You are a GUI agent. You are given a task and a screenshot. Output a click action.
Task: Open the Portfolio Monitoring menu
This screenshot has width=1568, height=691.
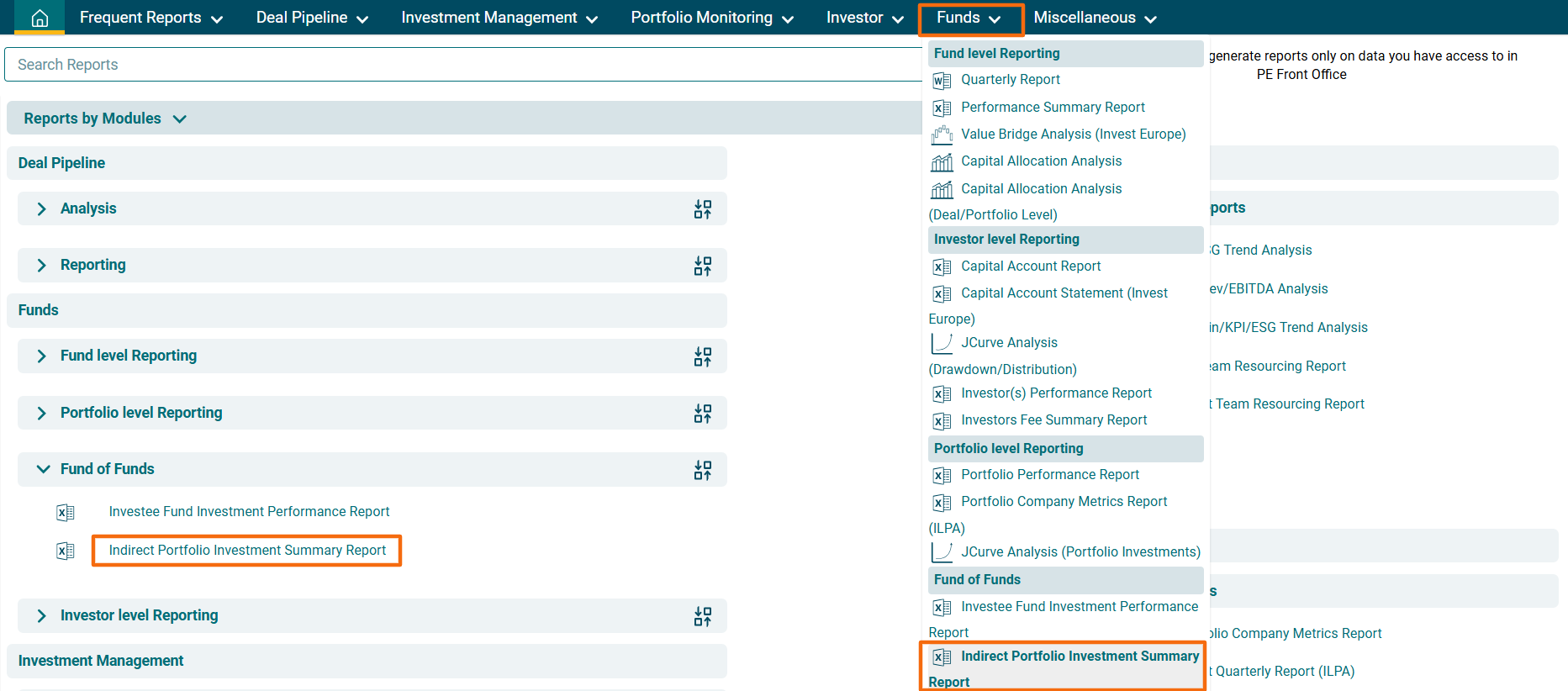pyautogui.click(x=711, y=18)
